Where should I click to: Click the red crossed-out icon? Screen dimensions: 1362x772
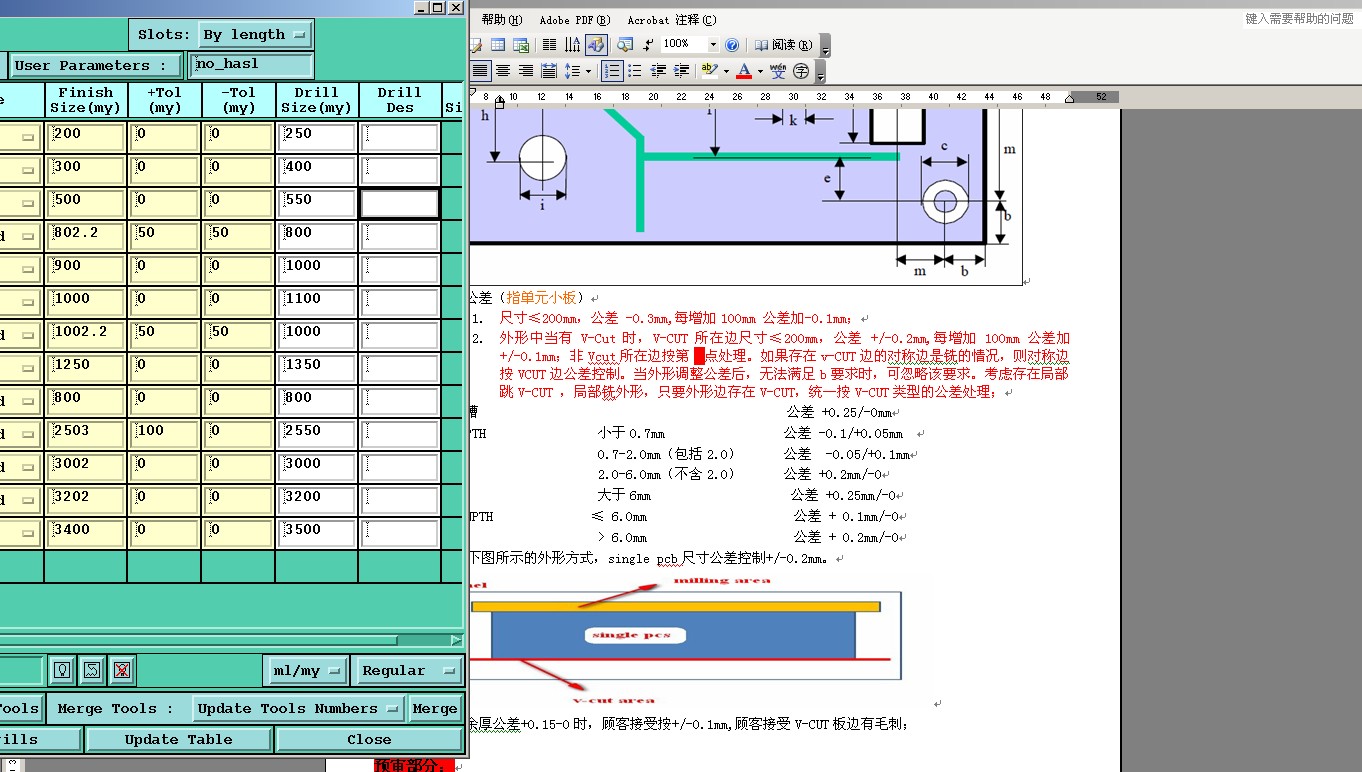pyautogui.click(x=122, y=670)
